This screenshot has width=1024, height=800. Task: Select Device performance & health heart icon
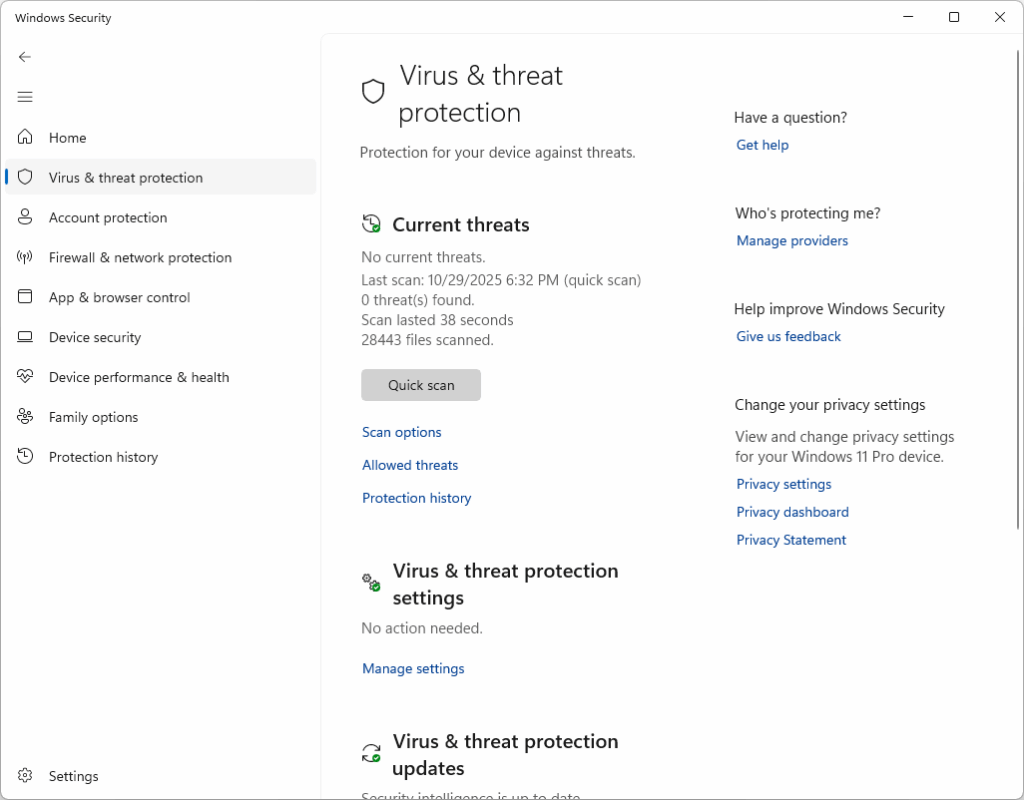(x=25, y=377)
